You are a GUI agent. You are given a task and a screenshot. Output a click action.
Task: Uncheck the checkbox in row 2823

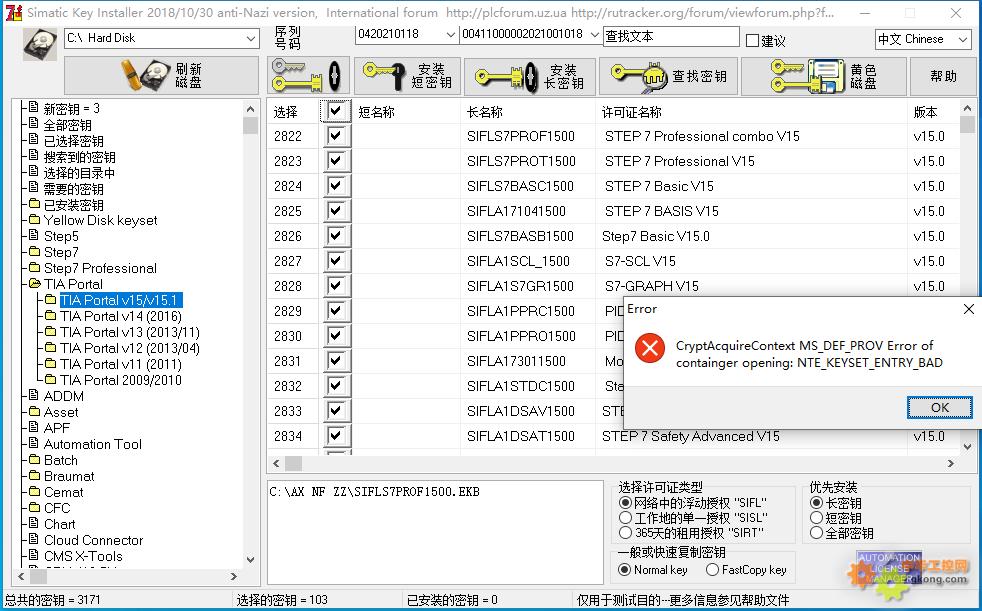point(336,161)
